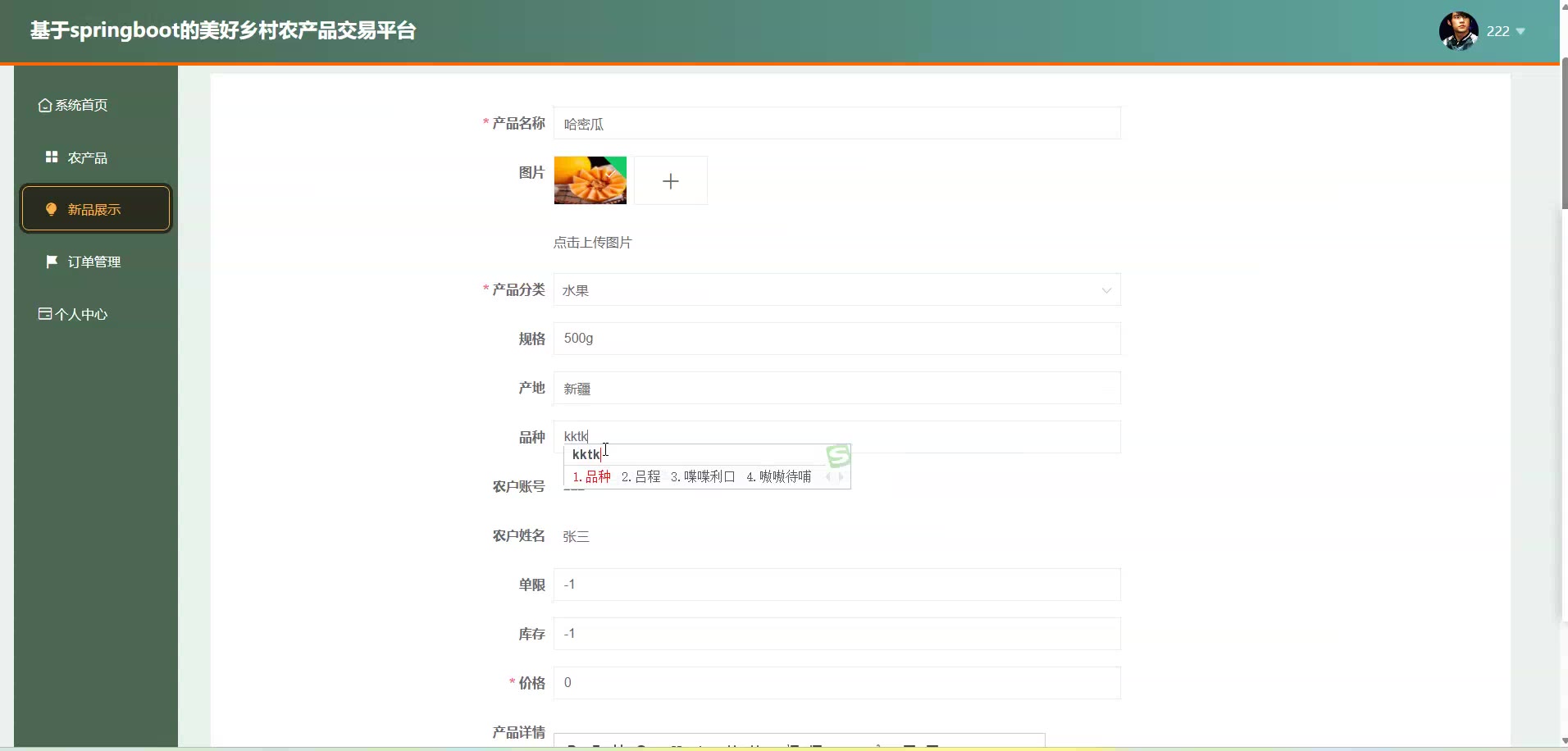
Task: Focus the 产地 input containing 新疆
Action: click(837, 388)
